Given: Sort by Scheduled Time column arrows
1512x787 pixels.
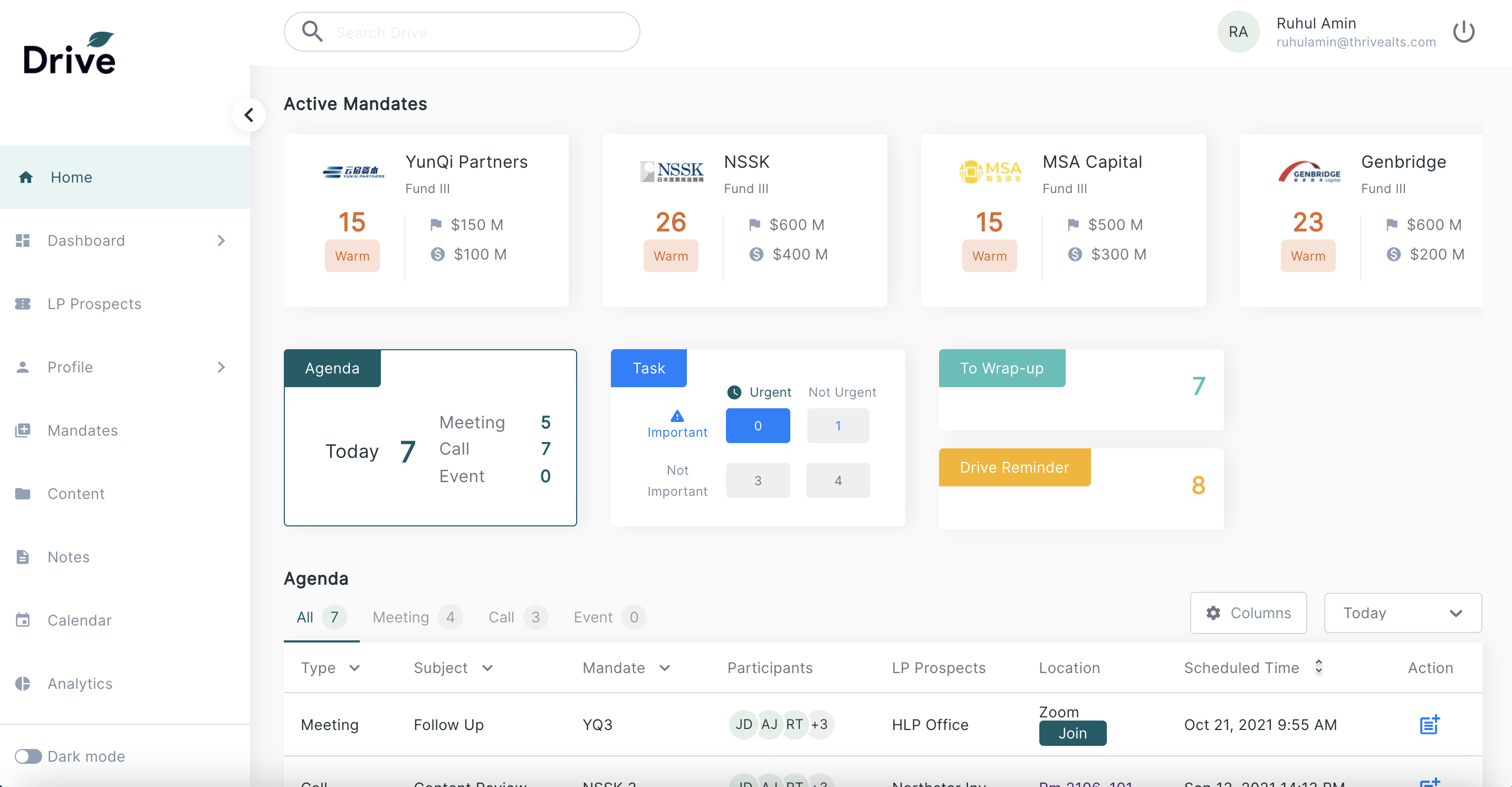Looking at the screenshot, I should [1318, 667].
